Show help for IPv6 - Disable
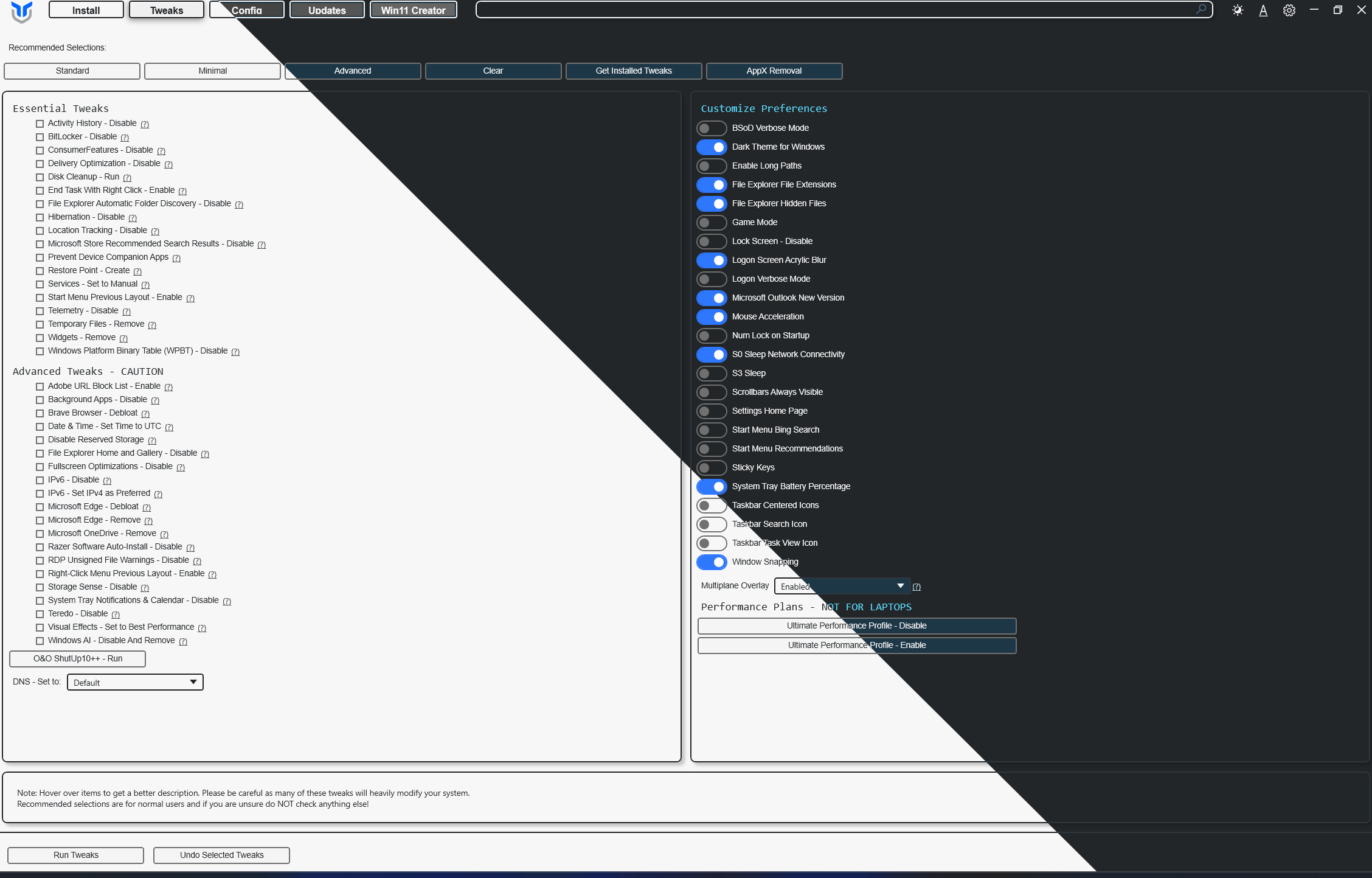Viewport: 1372px width, 878px height. [107, 481]
